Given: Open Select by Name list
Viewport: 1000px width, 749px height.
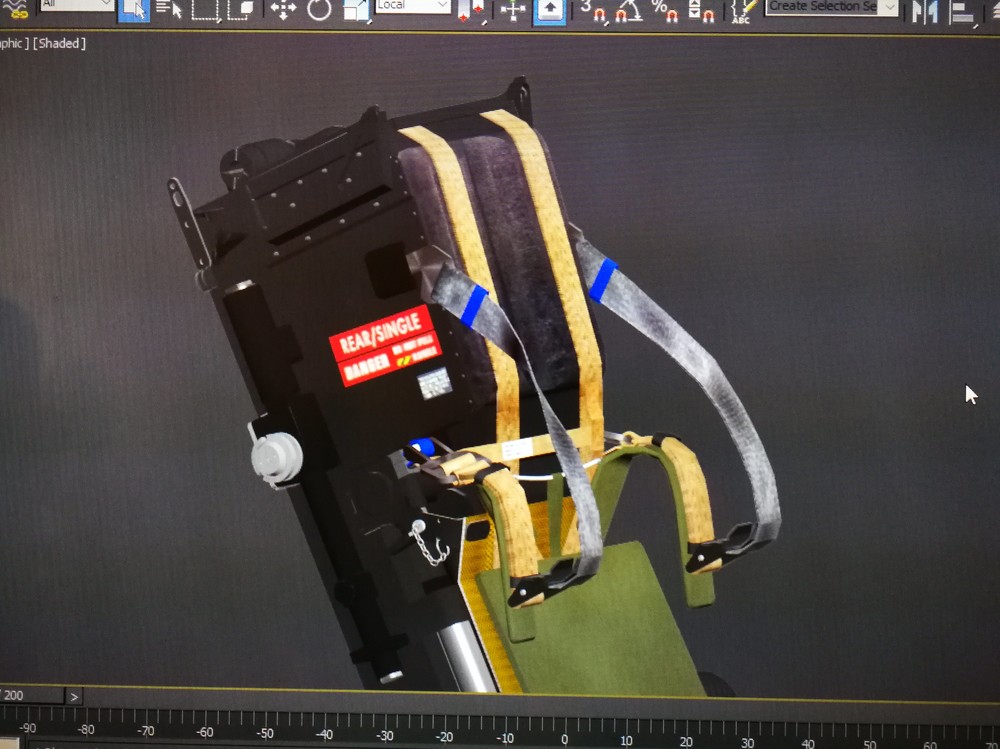Looking at the screenshot, I should click(x=169, y=9).
